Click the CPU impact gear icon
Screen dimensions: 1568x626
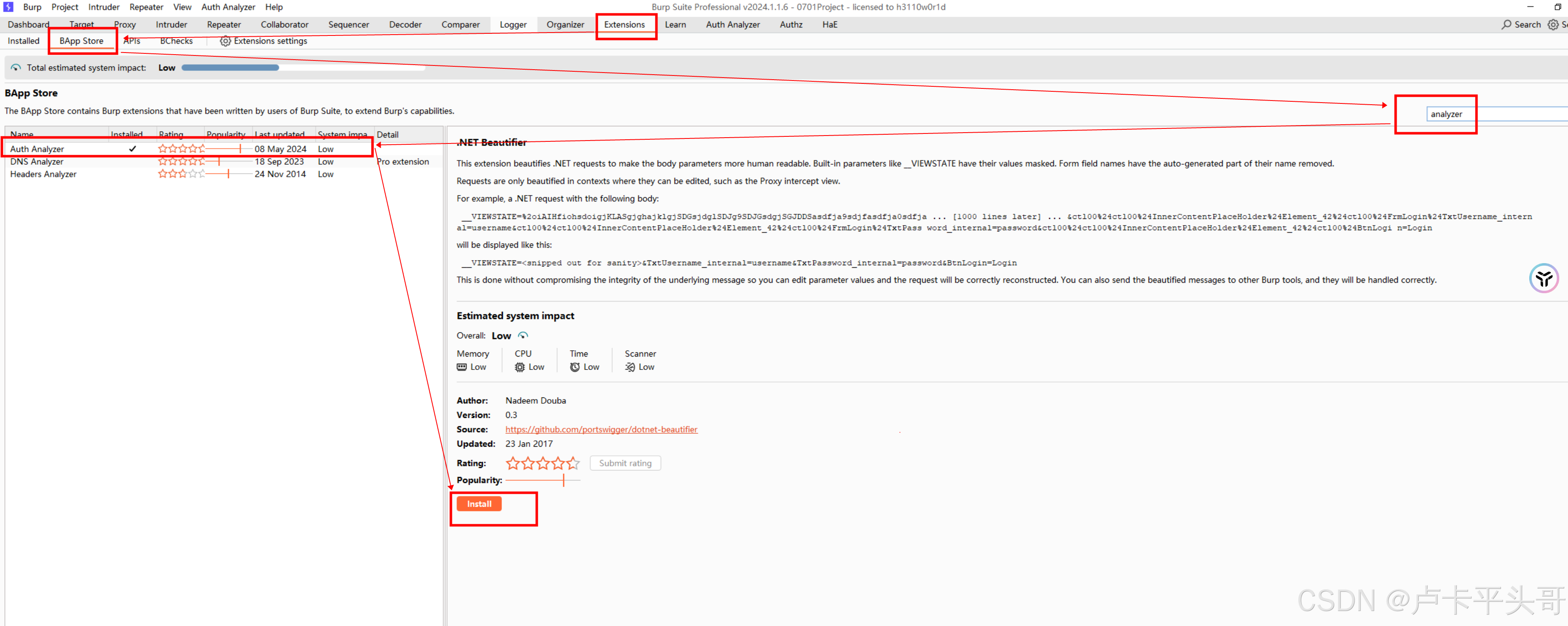tap(519, 367)
